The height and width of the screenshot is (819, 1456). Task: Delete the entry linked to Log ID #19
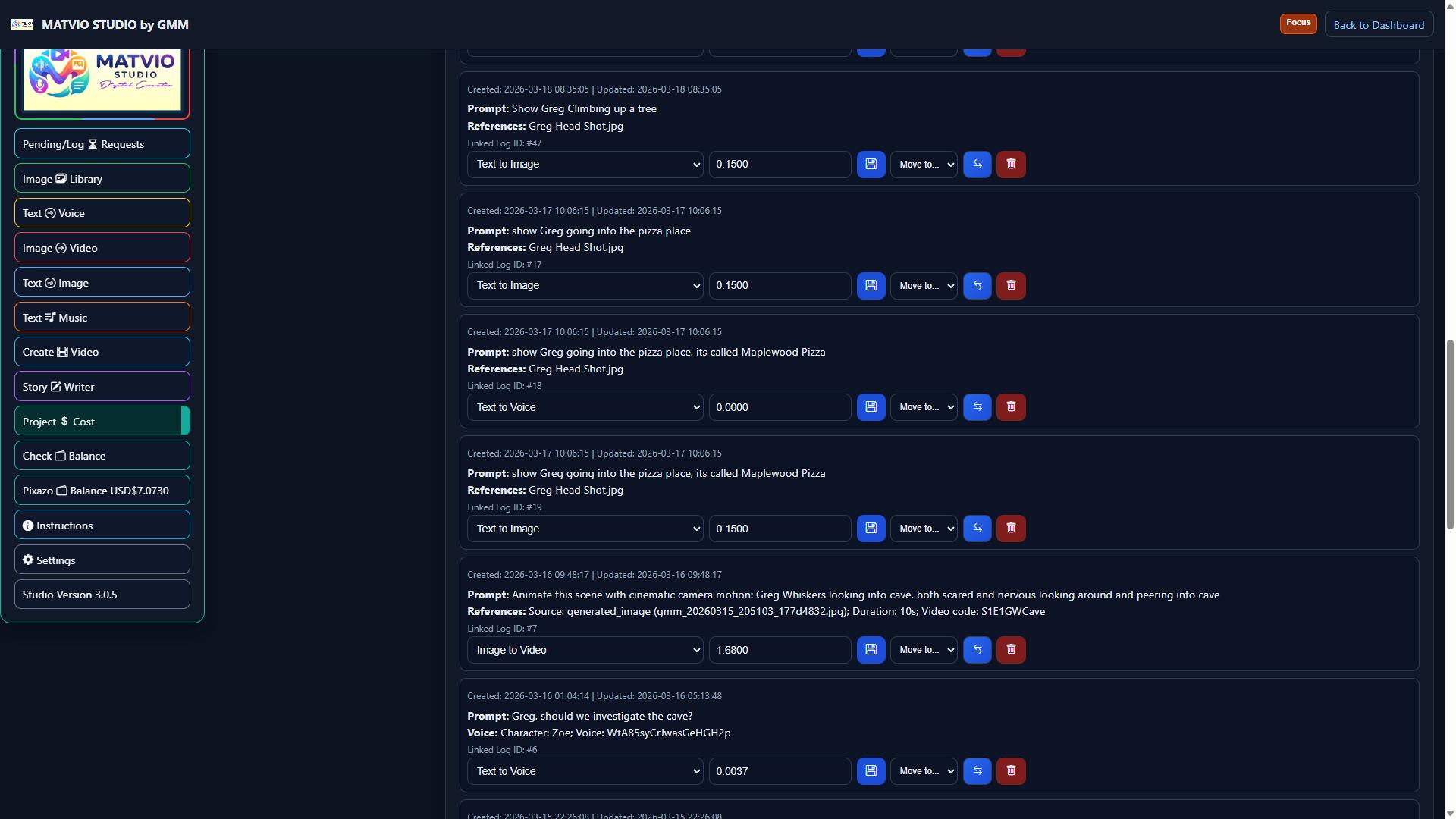1011,529
